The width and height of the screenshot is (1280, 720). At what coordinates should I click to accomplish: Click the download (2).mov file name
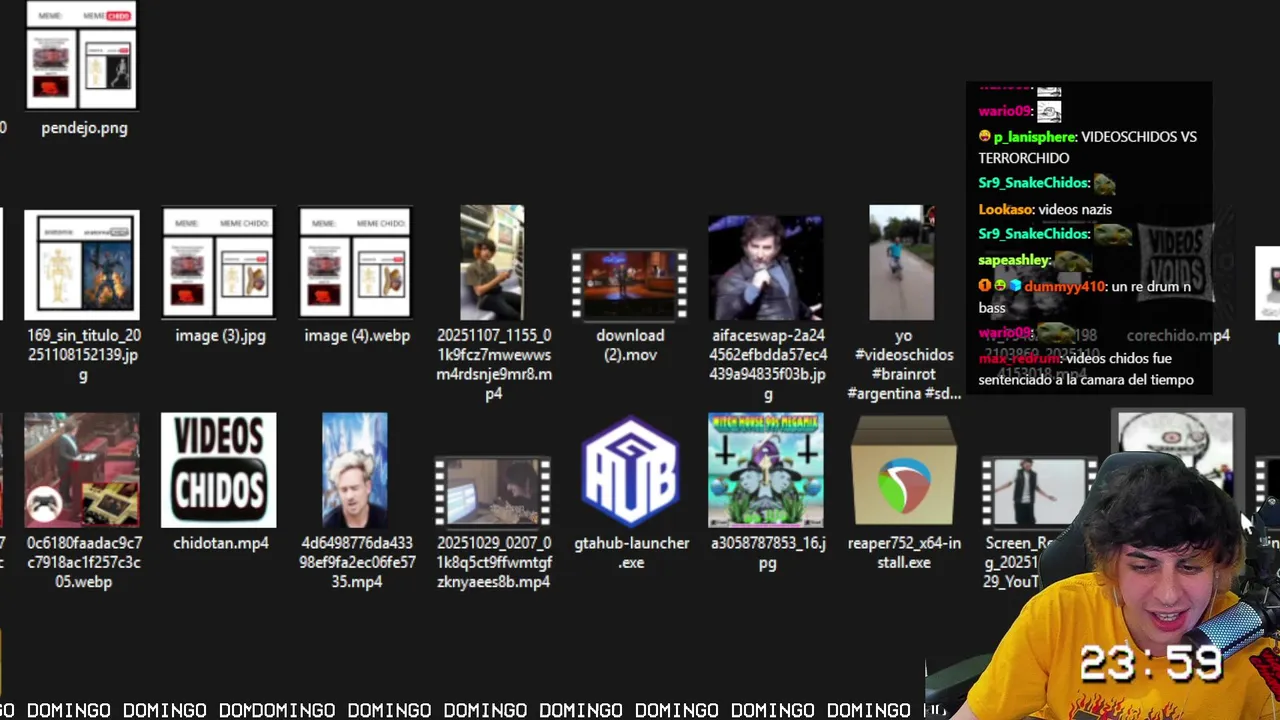tap(630, 345)
